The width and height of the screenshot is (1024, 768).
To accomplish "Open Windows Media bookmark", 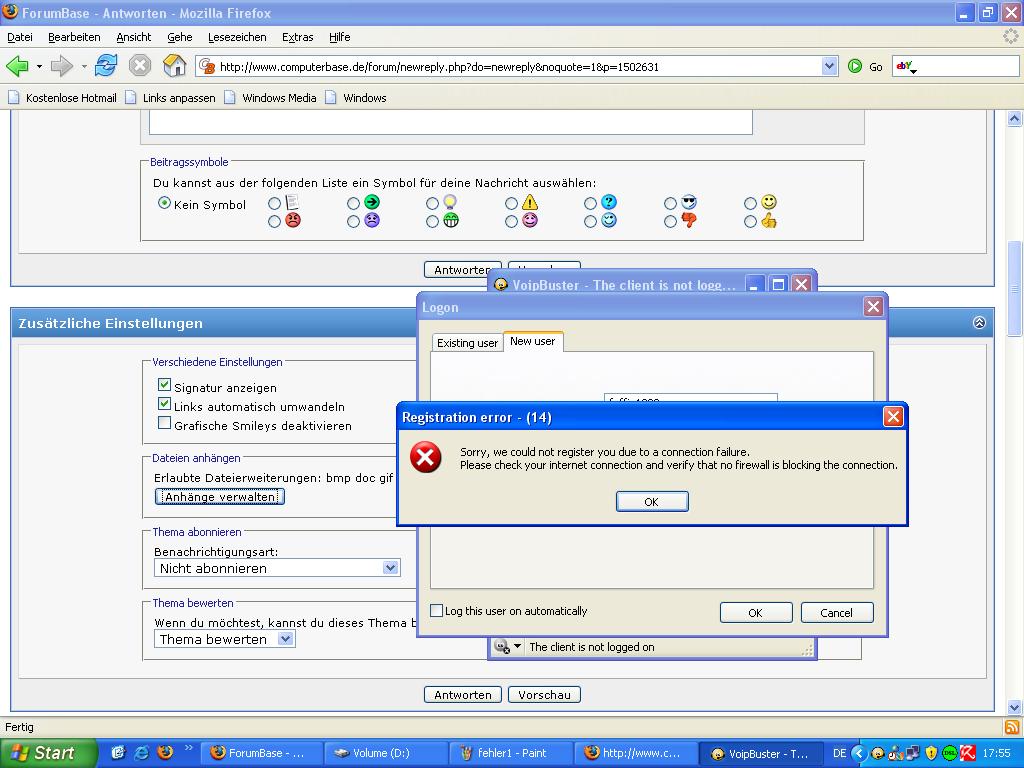I will click(x=270, y=98).
